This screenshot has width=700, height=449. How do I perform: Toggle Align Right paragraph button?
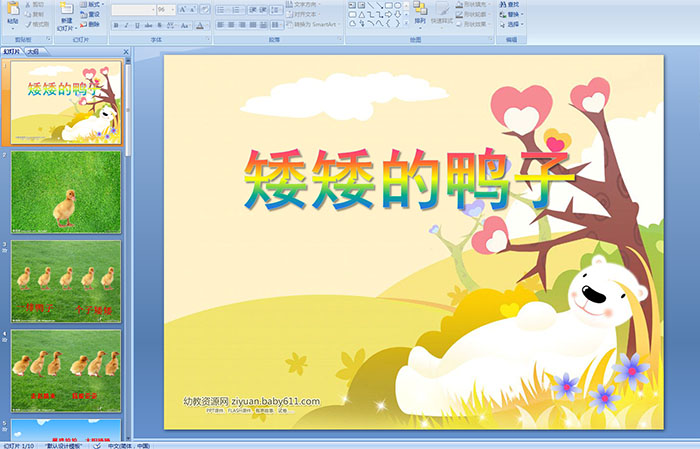(242, 25)
